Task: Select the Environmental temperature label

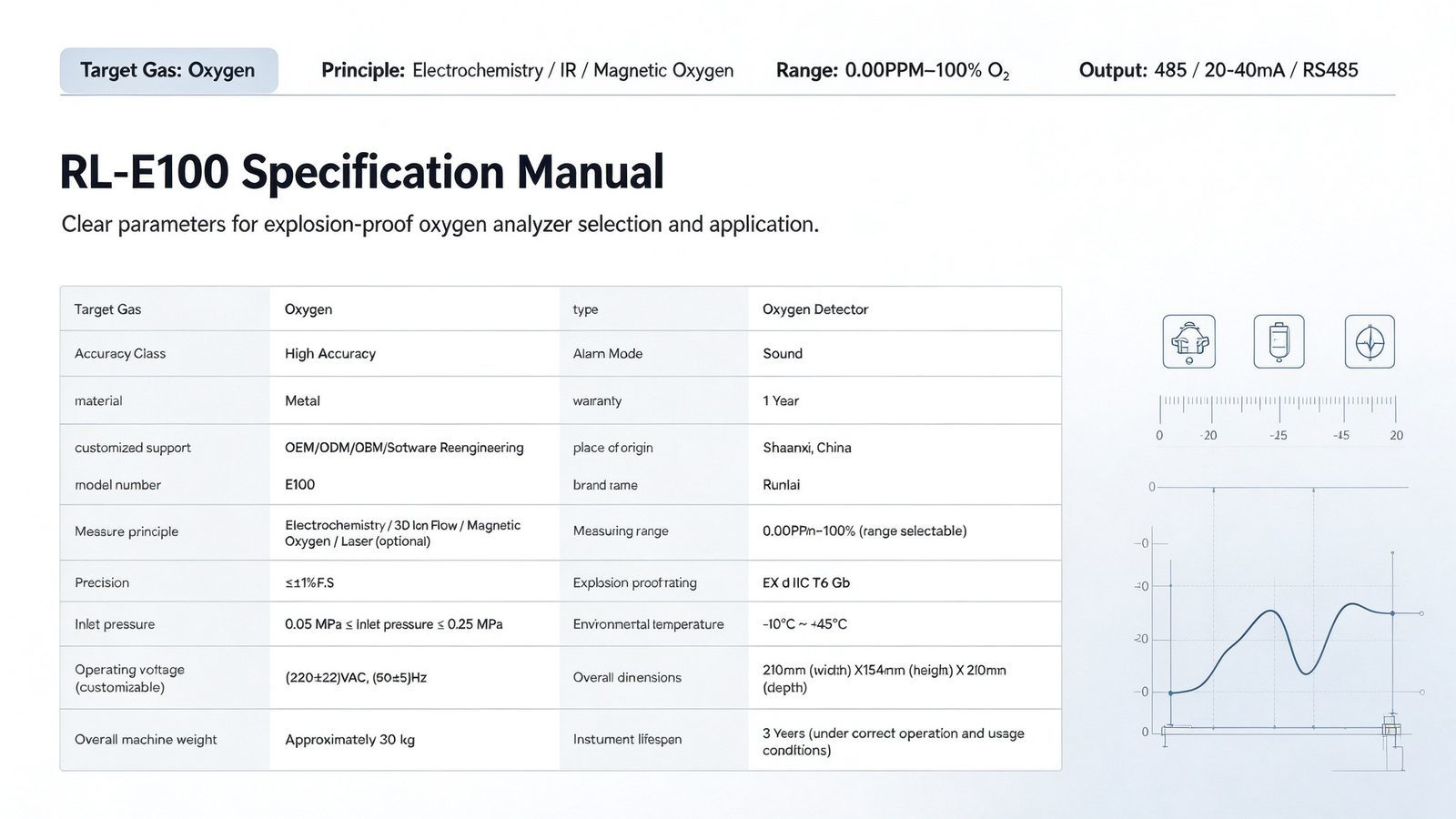Action: coord(649,624)
